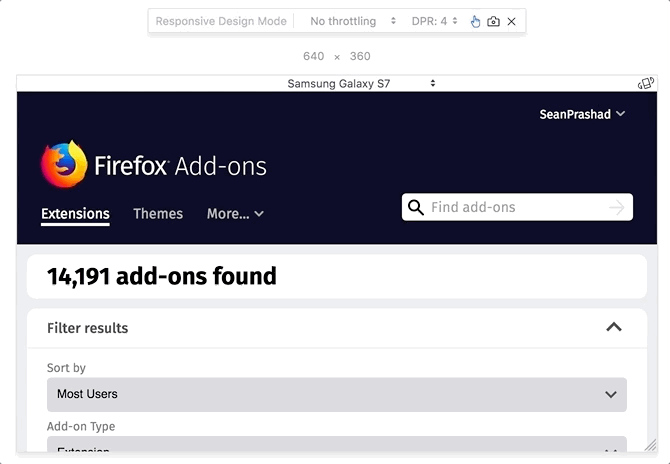The image size is (670, 464).
Task: Click the viewport height value 360
Action: (x=360, y=56)
